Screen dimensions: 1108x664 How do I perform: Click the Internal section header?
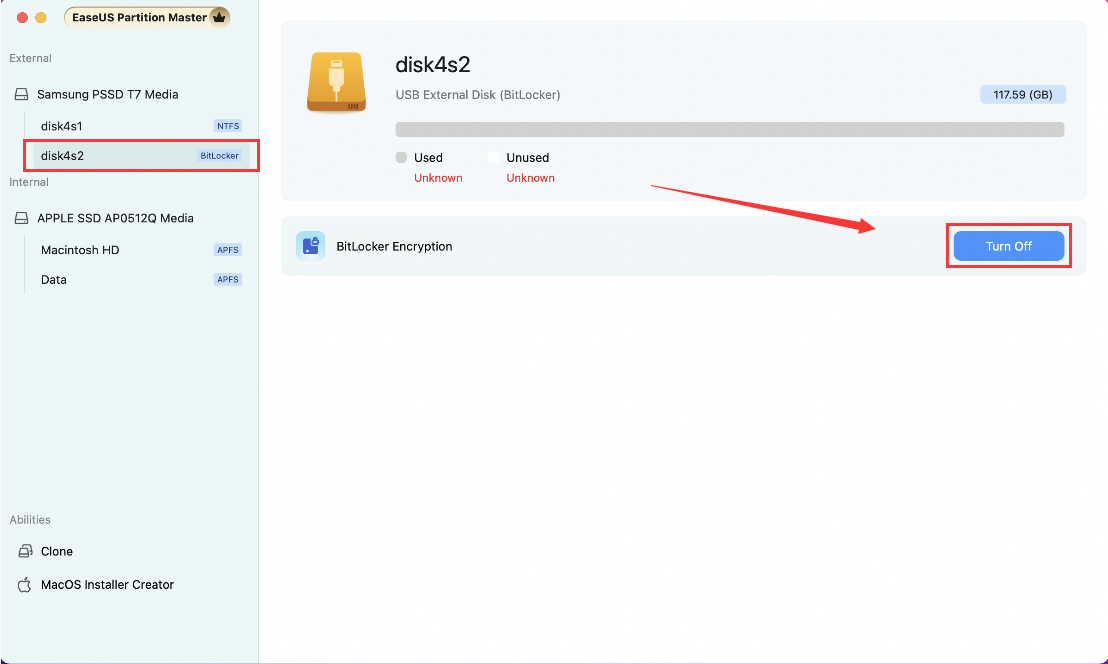point(29,182)
